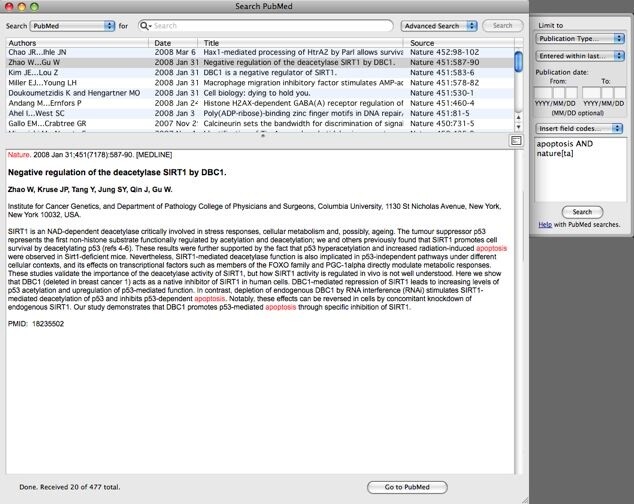Click source 'Nature 451:578-82'
The height and width of the screenshot is (504, 634).
444,83
